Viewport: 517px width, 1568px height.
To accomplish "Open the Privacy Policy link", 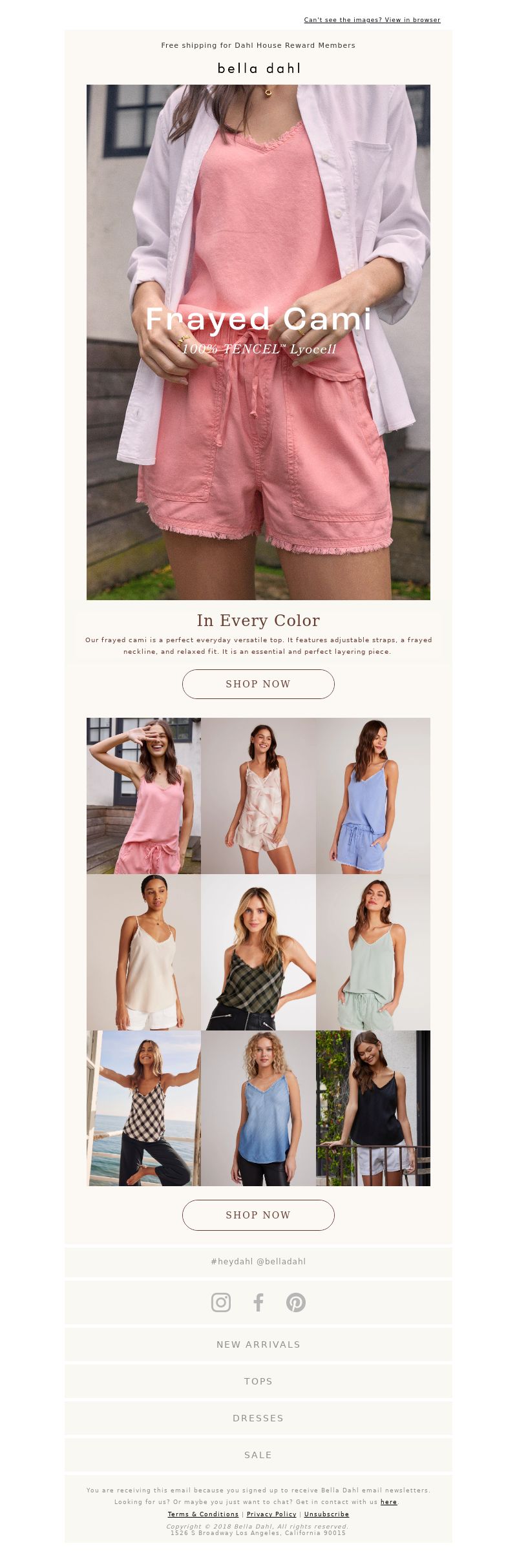I will coord(271,1514).
